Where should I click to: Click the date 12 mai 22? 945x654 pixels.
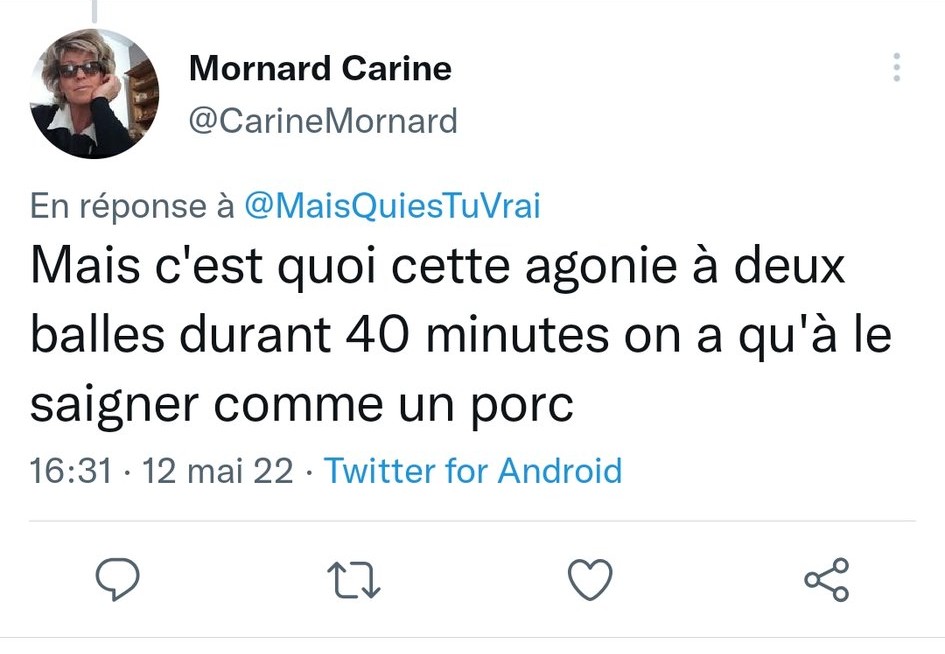coord(219,470)
